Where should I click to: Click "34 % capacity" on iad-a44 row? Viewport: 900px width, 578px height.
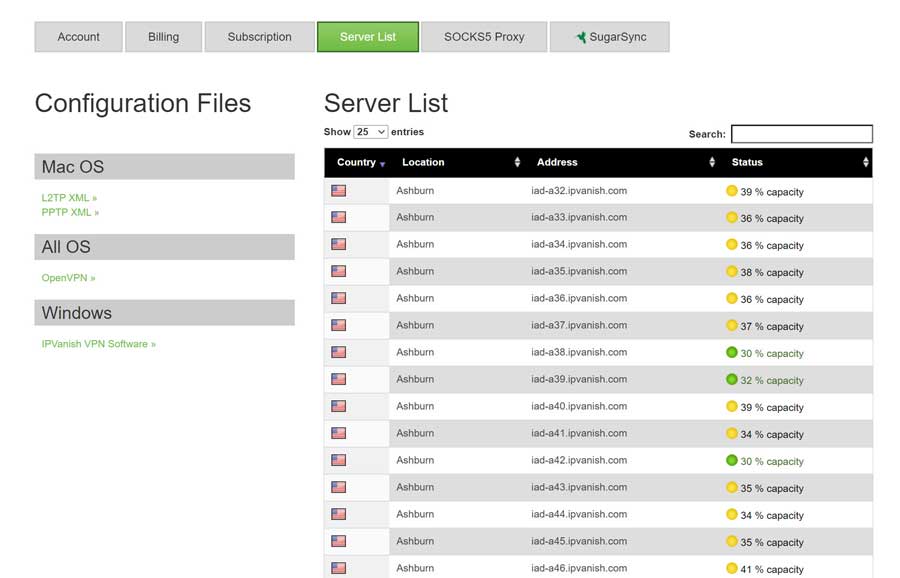click(x=772, y=515)
